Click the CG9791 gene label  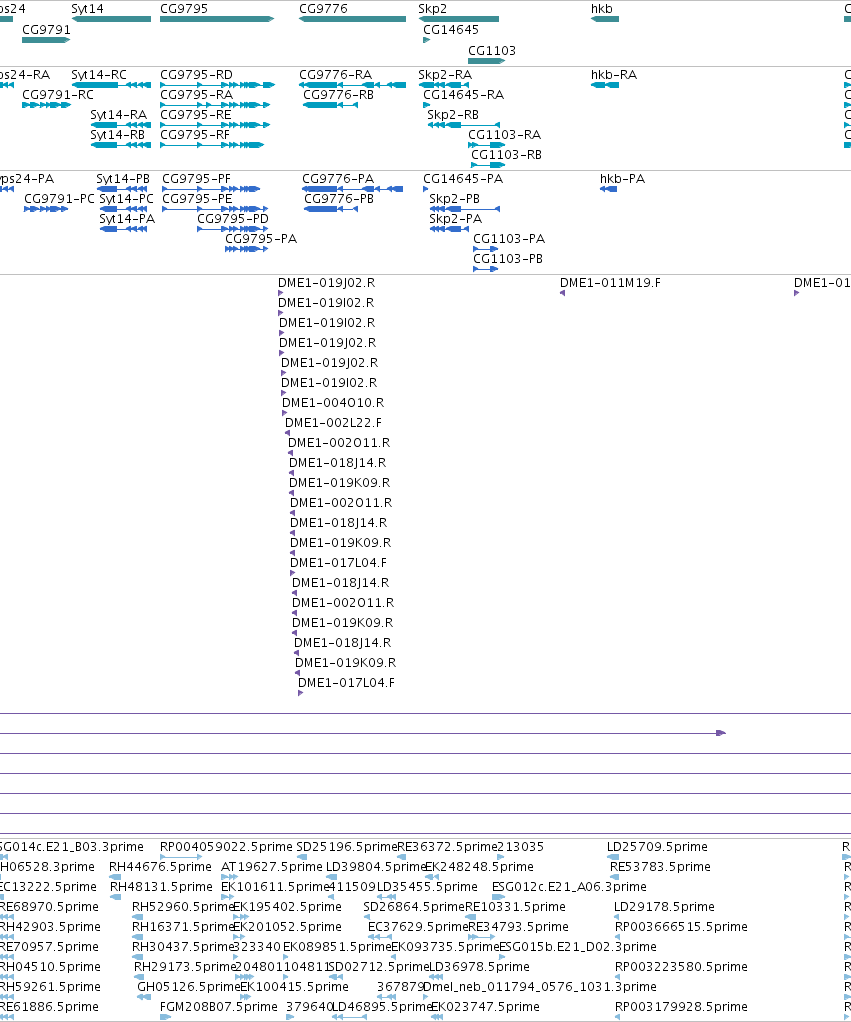click(46, 29)
